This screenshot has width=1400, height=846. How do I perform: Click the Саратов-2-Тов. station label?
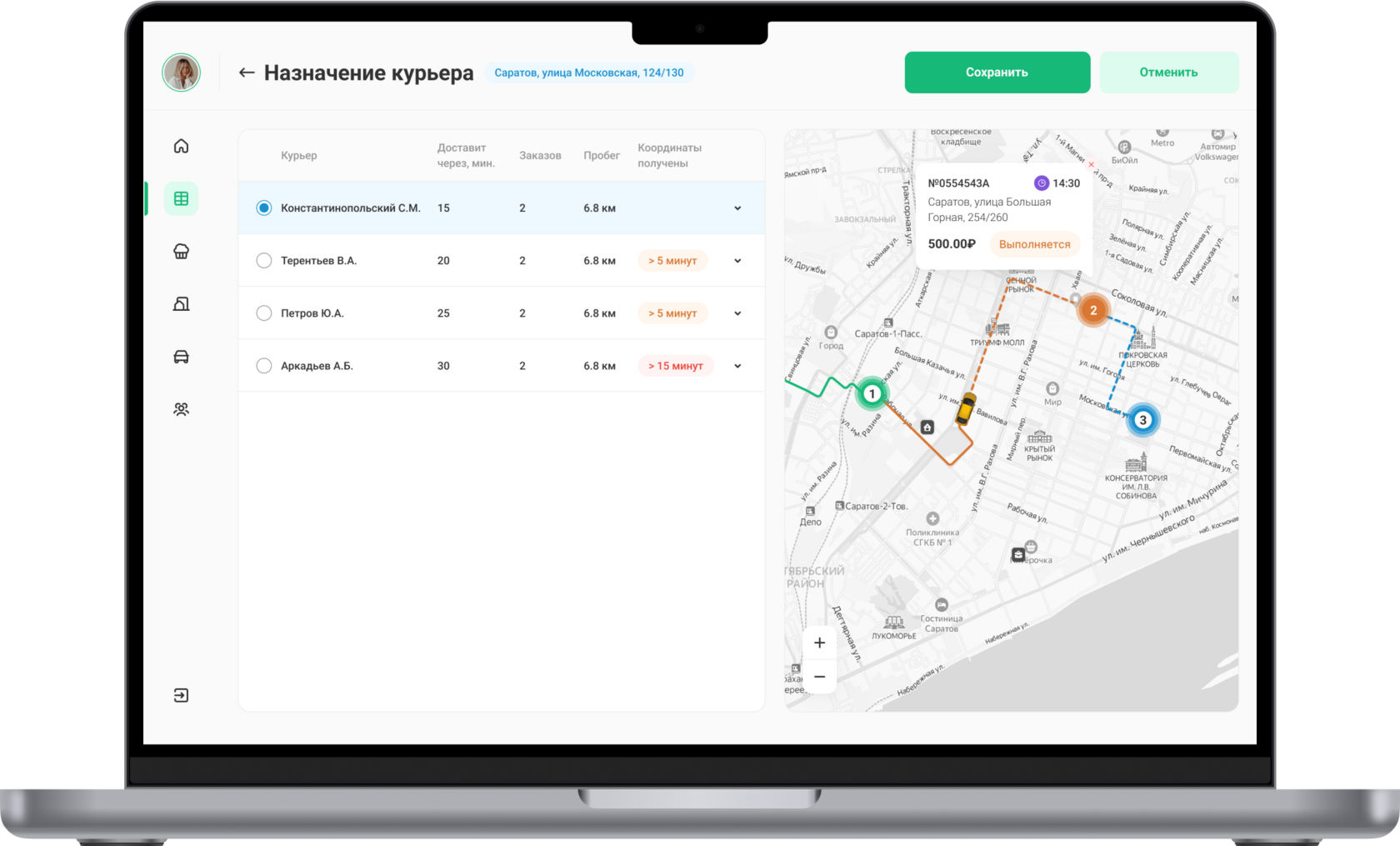click(876, 506)
